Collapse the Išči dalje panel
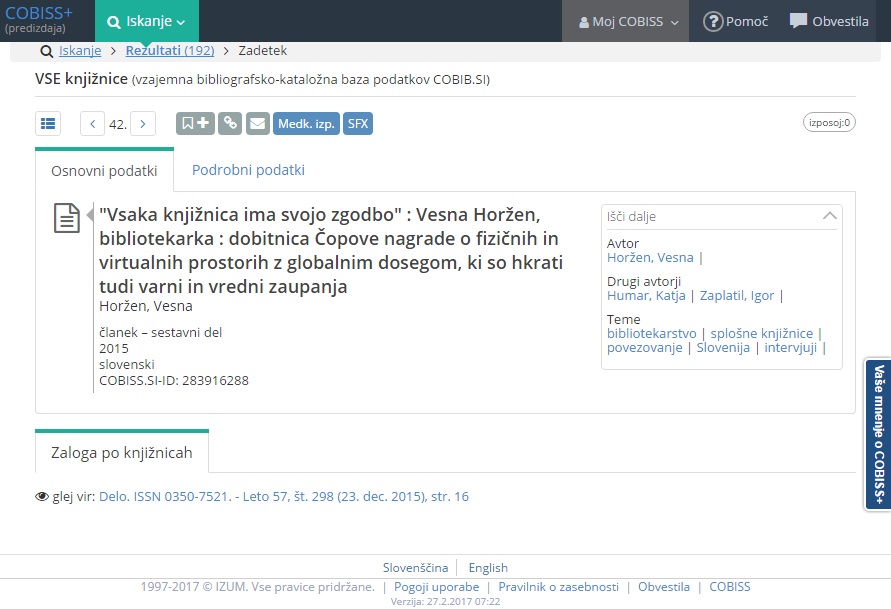 pyautogui.click(x=829, y=215)
